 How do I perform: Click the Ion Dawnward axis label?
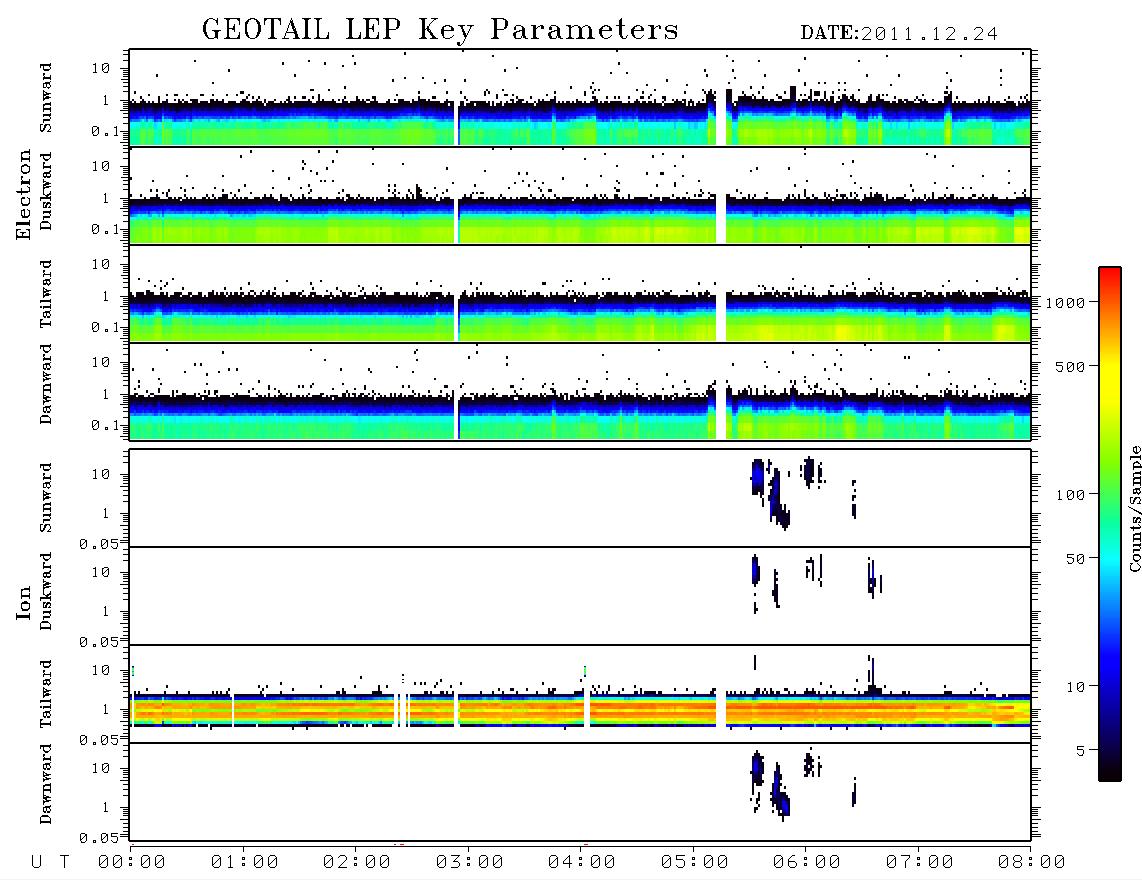pyautogui.click(x=46, y=784)
